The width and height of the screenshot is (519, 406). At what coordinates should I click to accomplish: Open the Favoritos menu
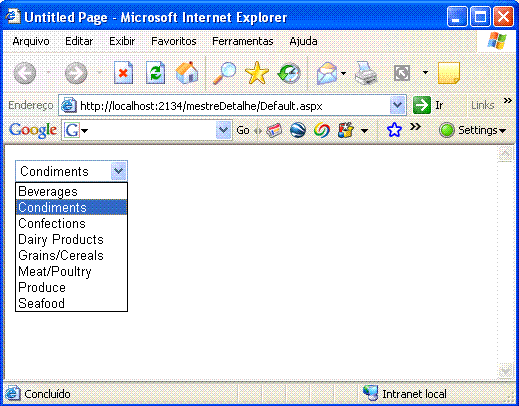click(x=174, y=41)
